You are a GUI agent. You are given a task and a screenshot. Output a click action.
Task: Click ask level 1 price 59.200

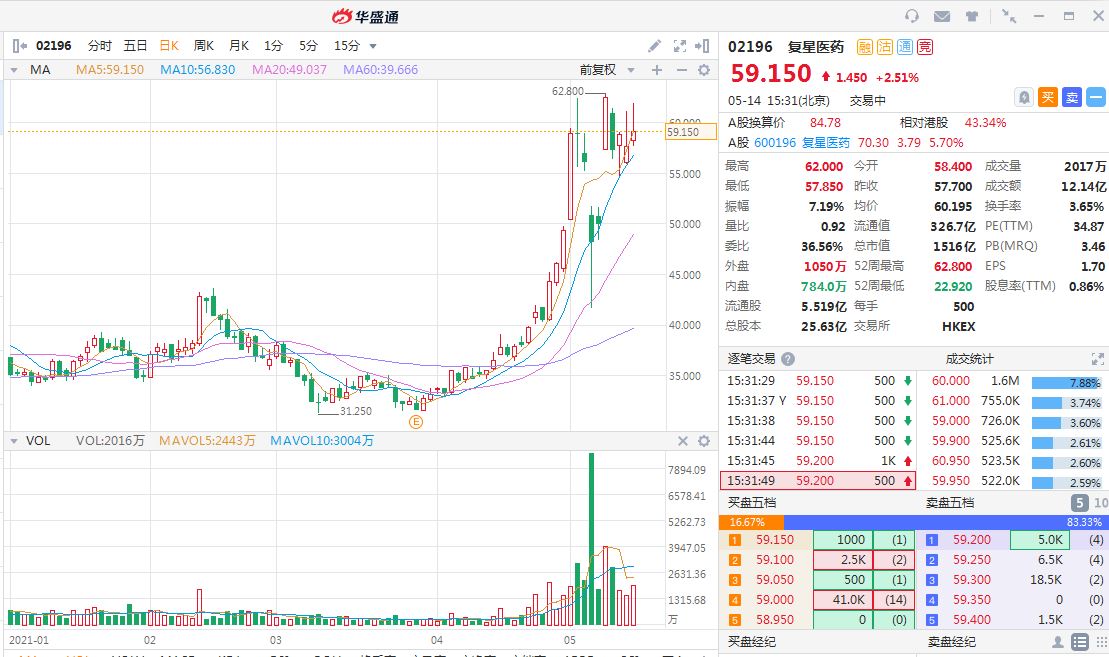(x=972, y=540)
